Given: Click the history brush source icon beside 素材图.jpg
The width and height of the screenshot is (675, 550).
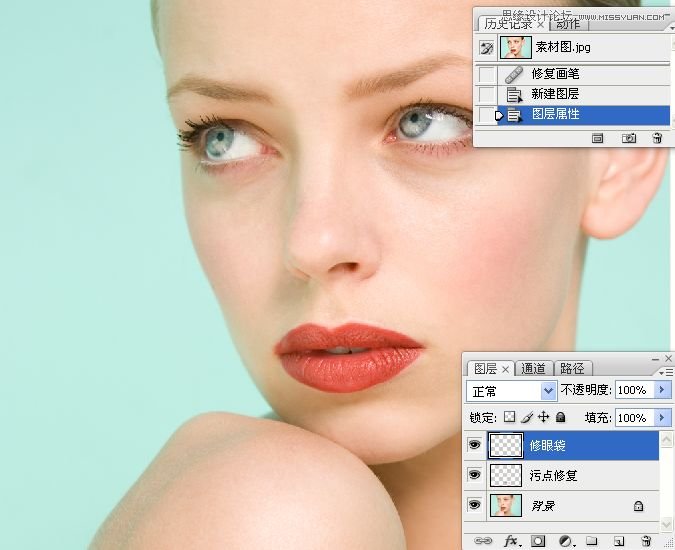Looking at the screenshot, I should coord(486,47).
